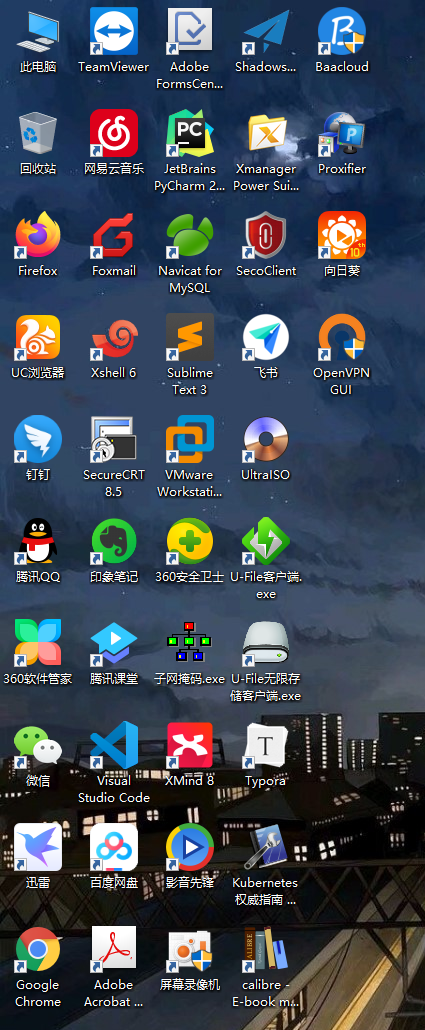Select the 360软件管家 icon
Viewport: 425px width, 1030px height.
tap(38, 643)
